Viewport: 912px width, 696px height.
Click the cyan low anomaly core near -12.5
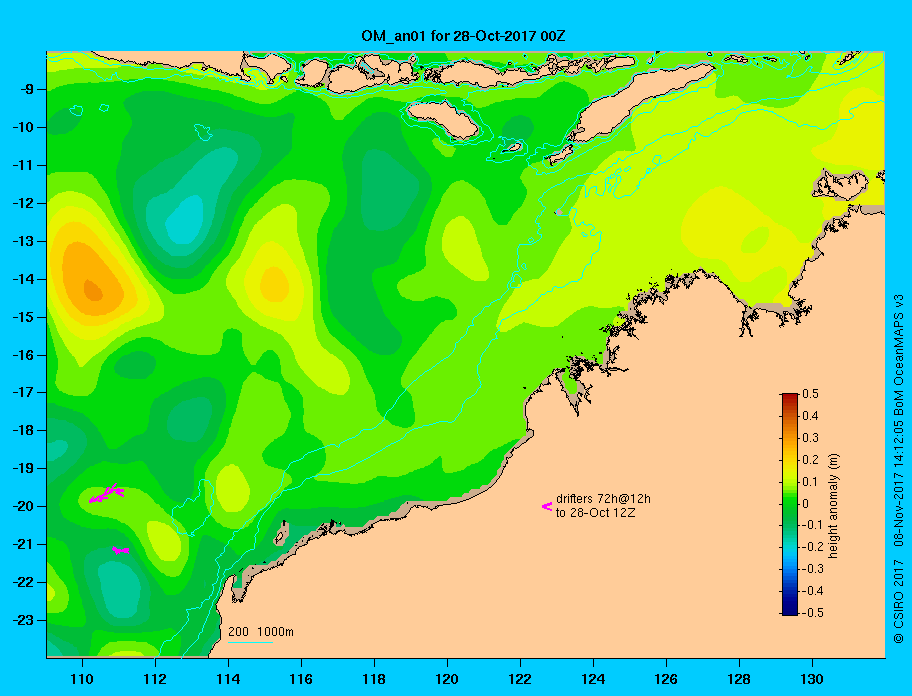[x=185, y=220]
